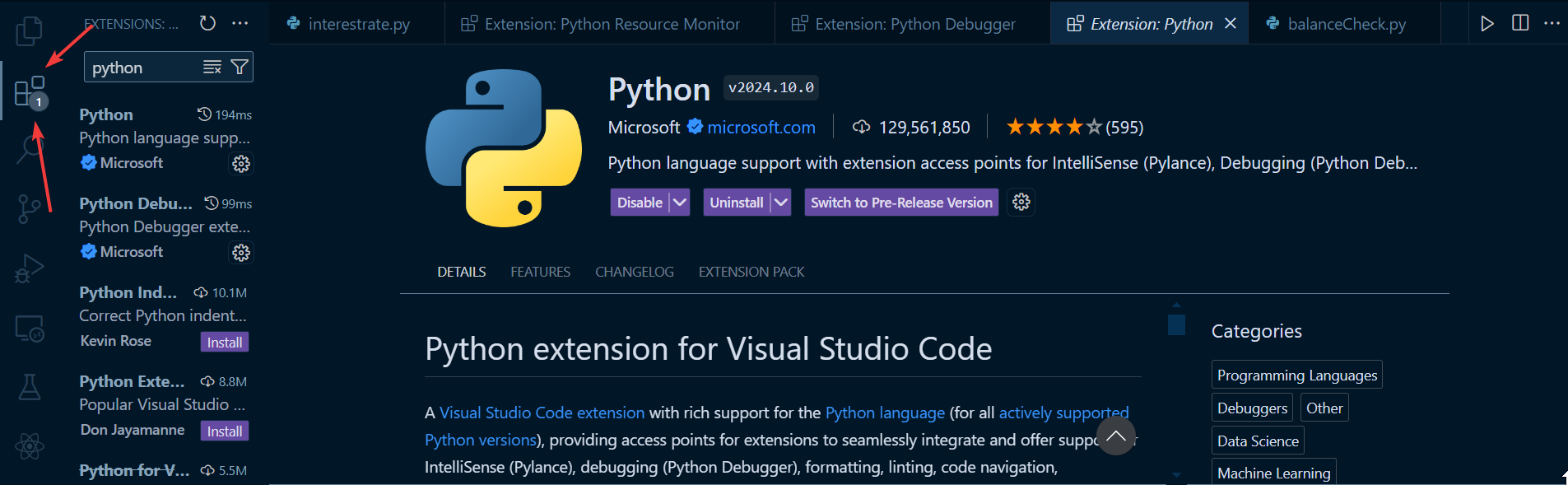Open the Explorer view in activity bar
The width and height of the screenshot is (1568, 485).
click(x=29, y=31)
